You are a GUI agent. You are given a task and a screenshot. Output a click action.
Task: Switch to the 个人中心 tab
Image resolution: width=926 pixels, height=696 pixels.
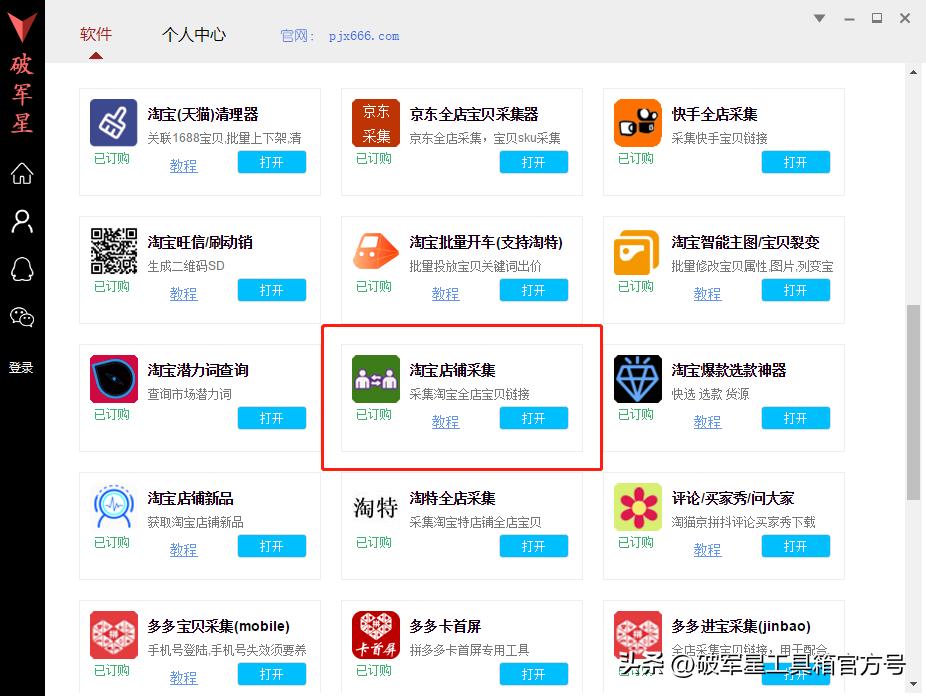(x=194, y=34)
